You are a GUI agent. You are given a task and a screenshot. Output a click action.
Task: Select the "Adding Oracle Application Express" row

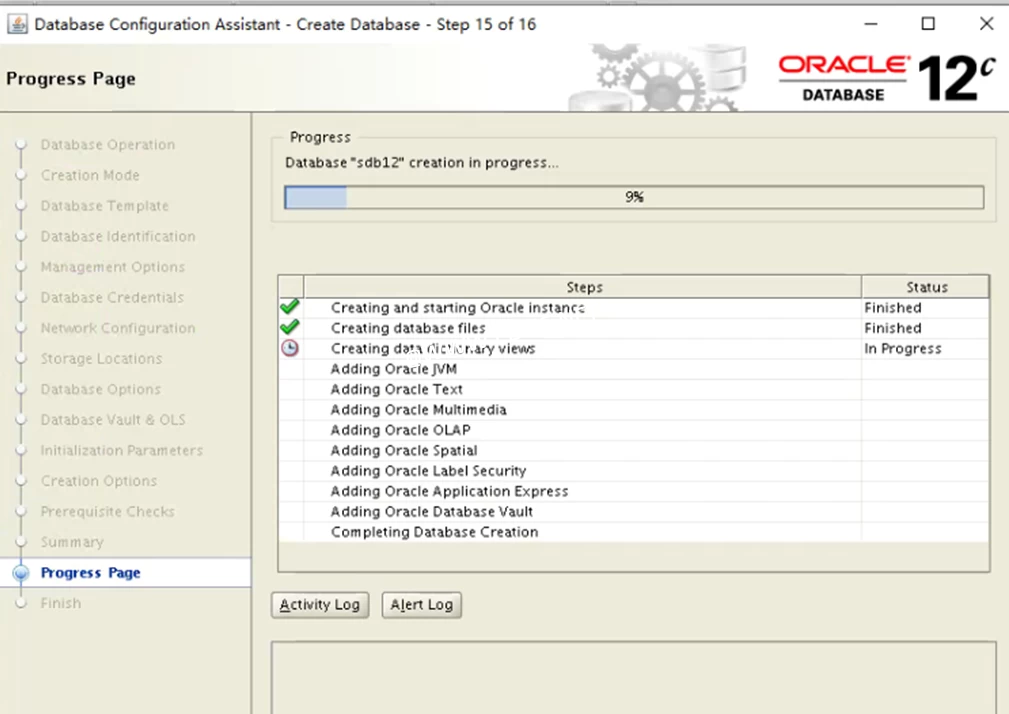tap(634, 491)
